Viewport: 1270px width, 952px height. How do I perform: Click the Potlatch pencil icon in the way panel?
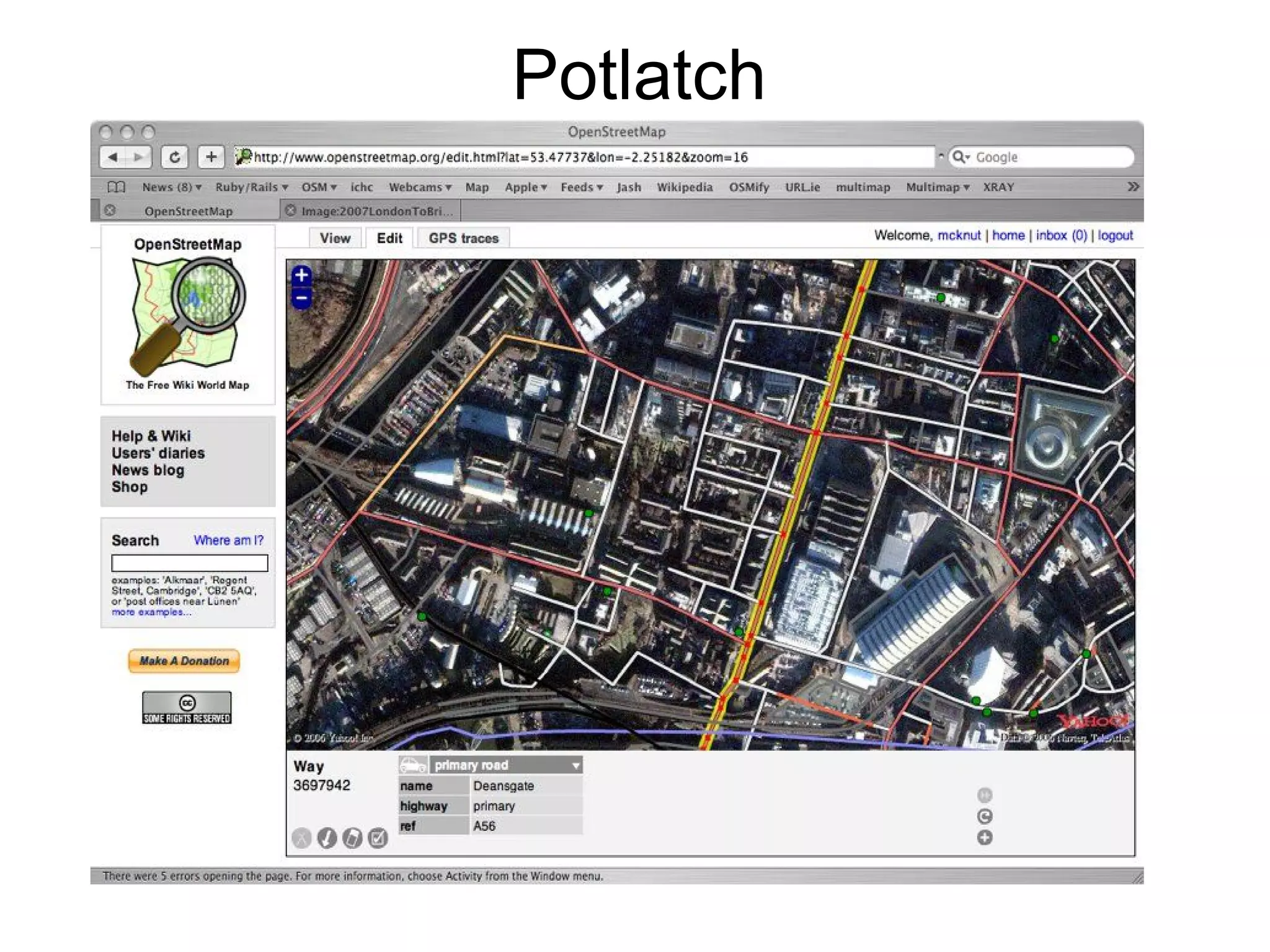327,839
